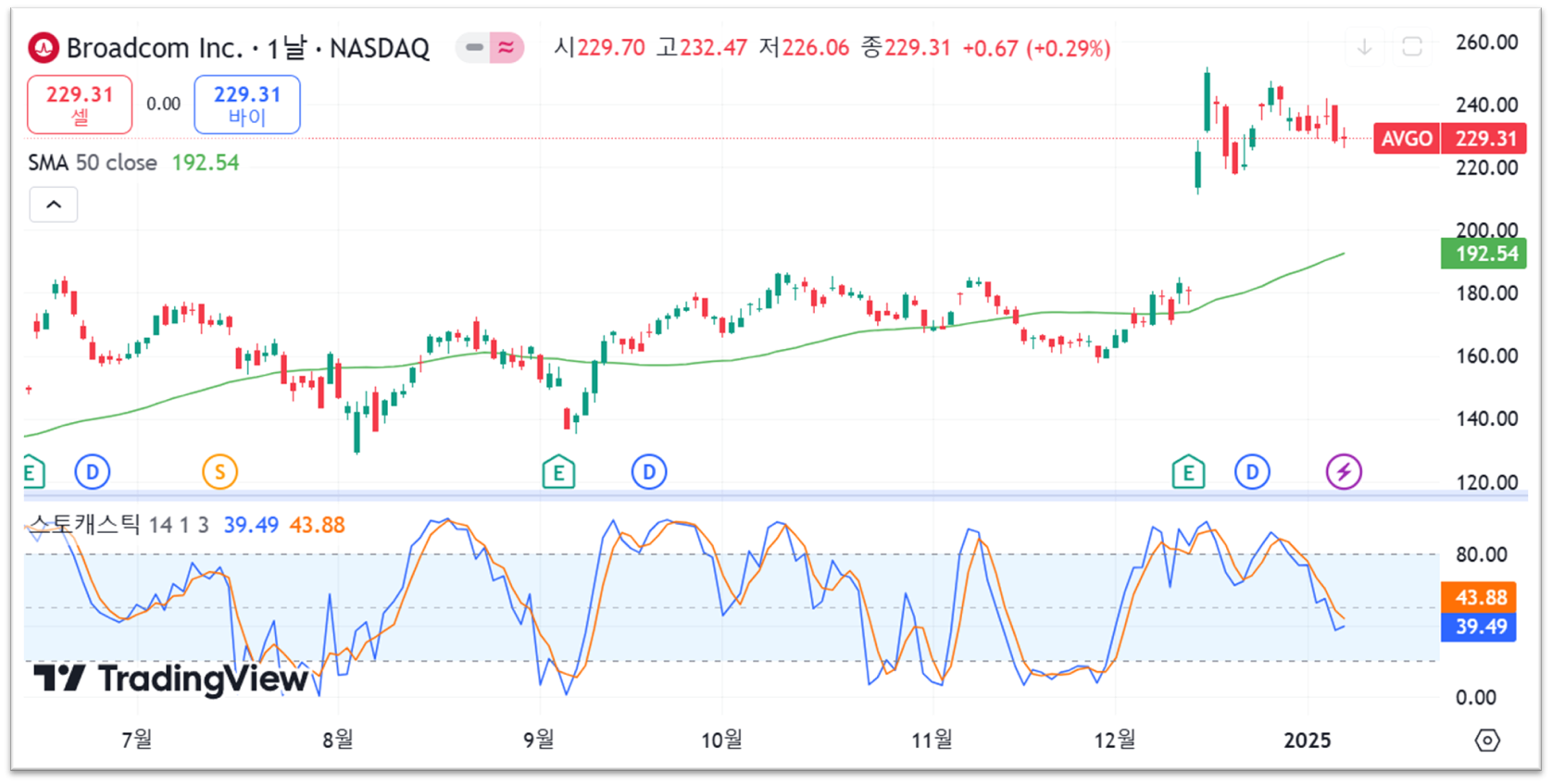Click the D dividend marker in late December
The width and height of the screenshot is (1552, 784).
1252,472
